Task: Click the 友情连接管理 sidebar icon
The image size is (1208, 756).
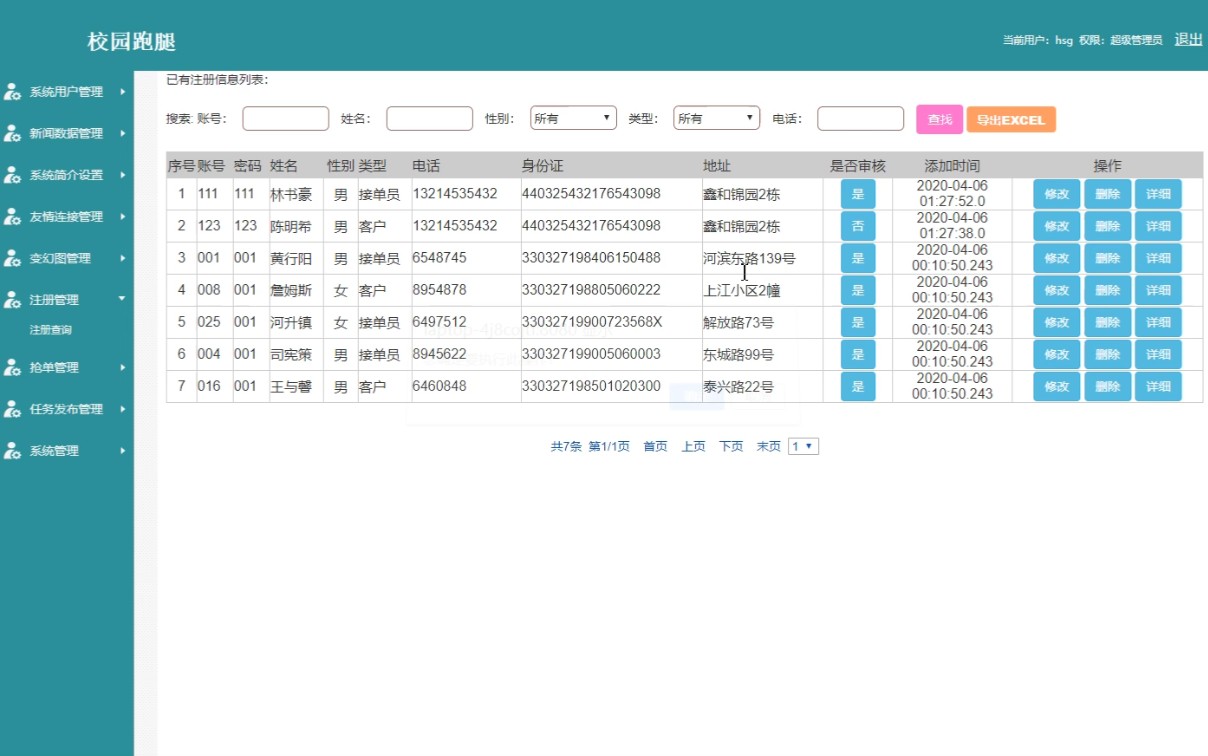Action: [13, 216]
